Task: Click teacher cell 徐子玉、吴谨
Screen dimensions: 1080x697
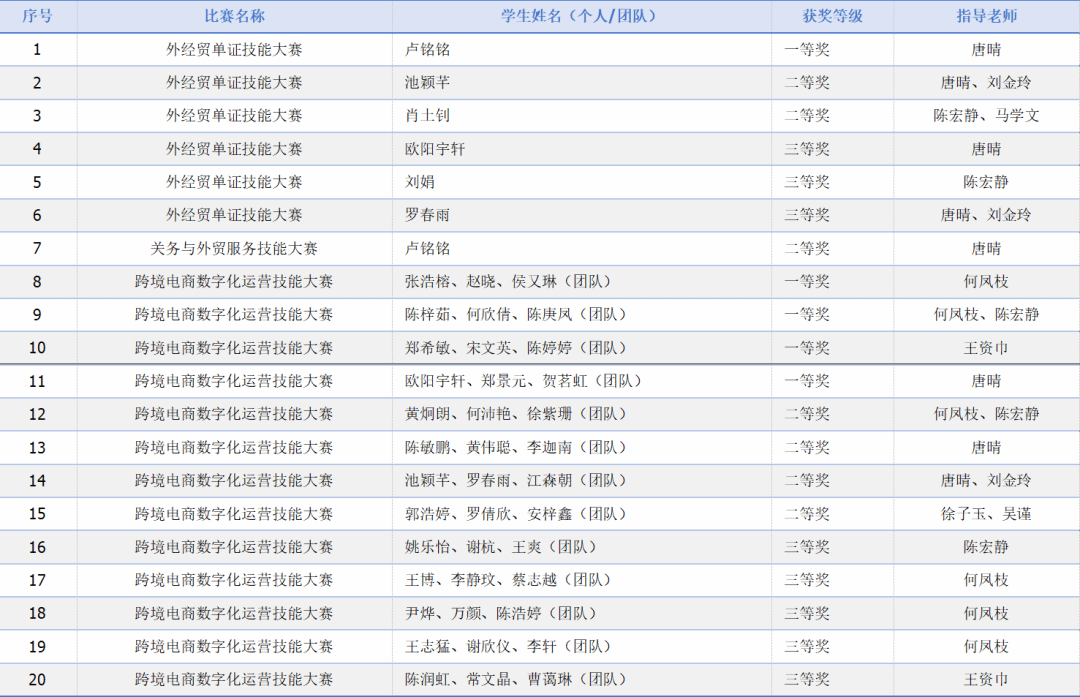Action: click(x=986, y=514)
